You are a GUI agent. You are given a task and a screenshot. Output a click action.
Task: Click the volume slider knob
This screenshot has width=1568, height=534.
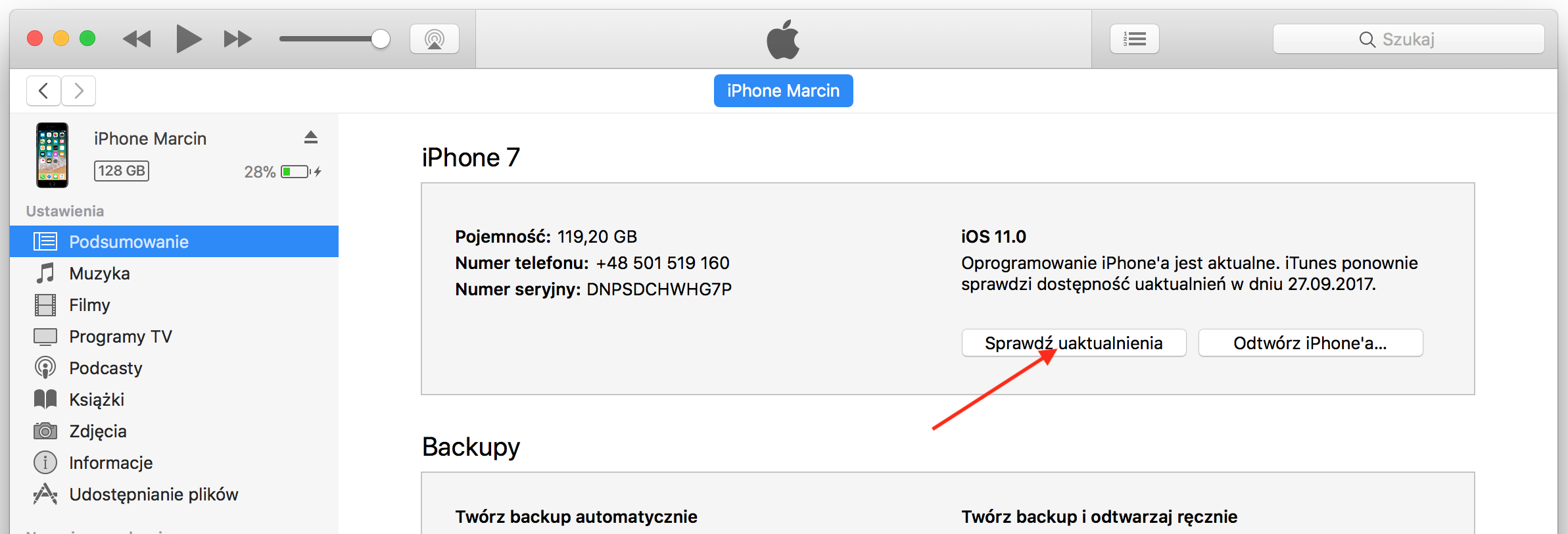[381, 39]
